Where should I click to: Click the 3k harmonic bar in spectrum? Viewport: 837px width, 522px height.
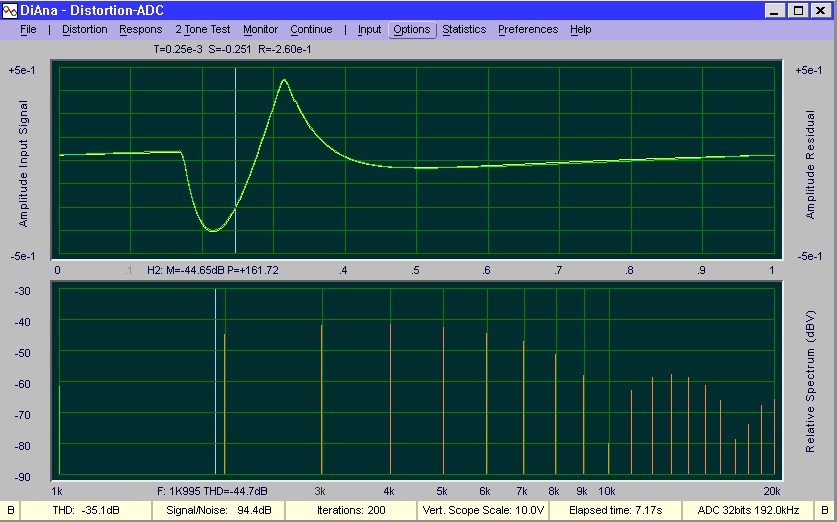(x=321, y=399)
